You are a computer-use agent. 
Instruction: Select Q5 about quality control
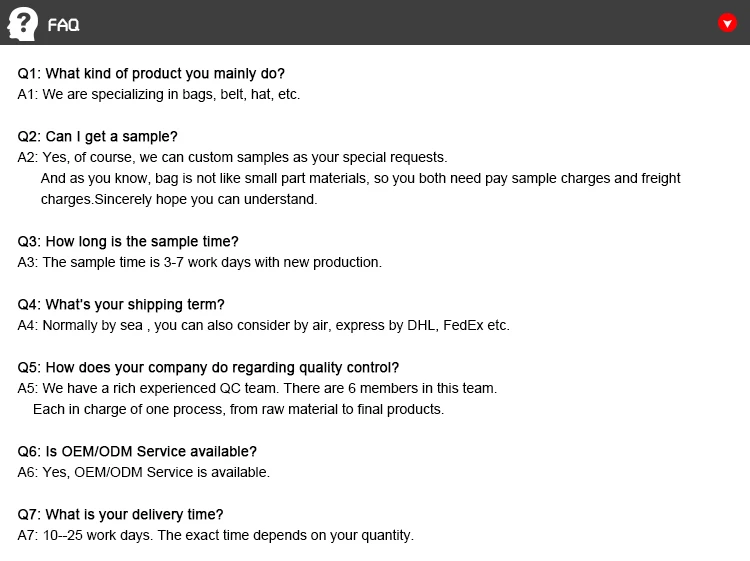pyautogui.click(x=208, y=367)
